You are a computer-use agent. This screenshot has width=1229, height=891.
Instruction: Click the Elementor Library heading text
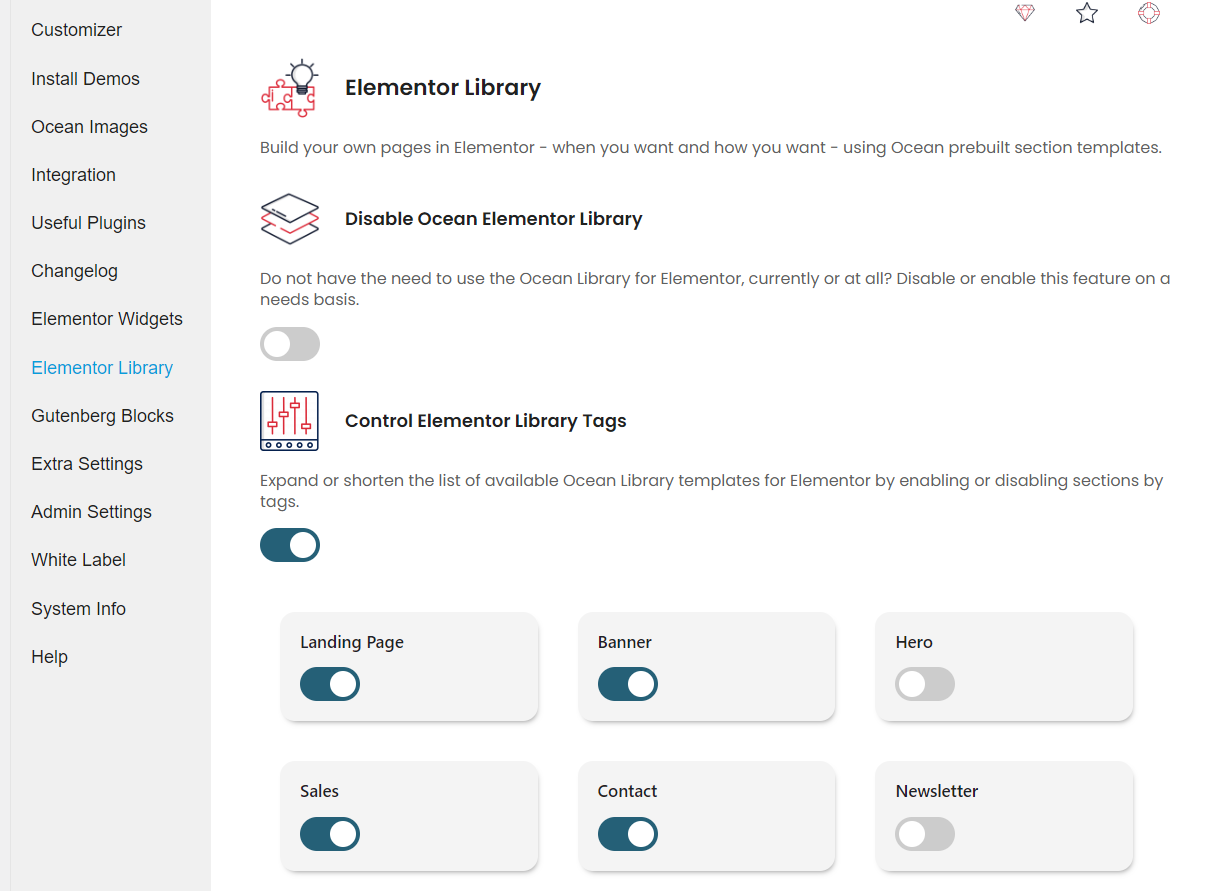click(x=443, y=88)
